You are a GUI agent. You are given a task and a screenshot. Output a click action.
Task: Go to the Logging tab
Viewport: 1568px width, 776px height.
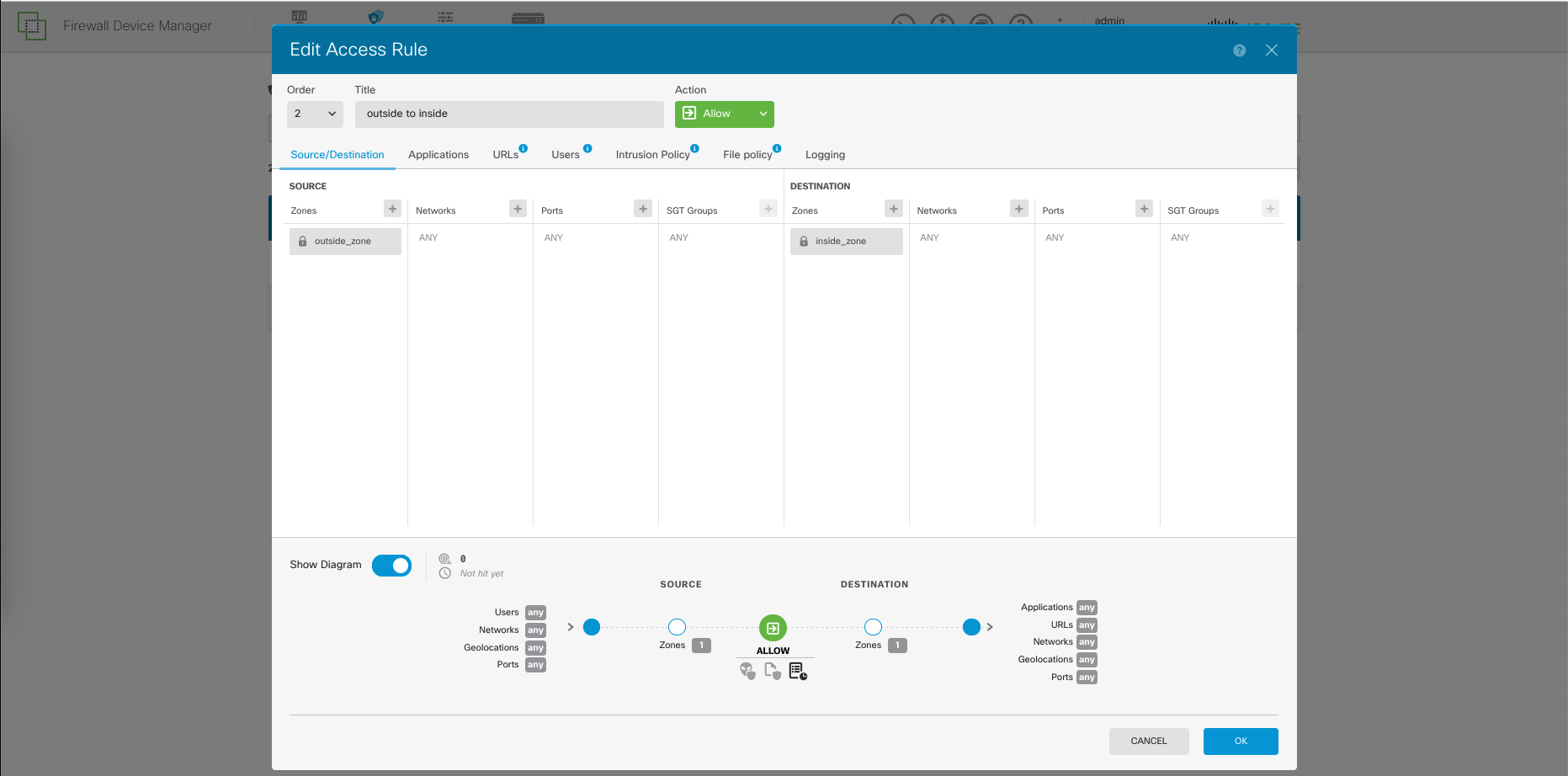pyautogui.click(x=825, y=155)
